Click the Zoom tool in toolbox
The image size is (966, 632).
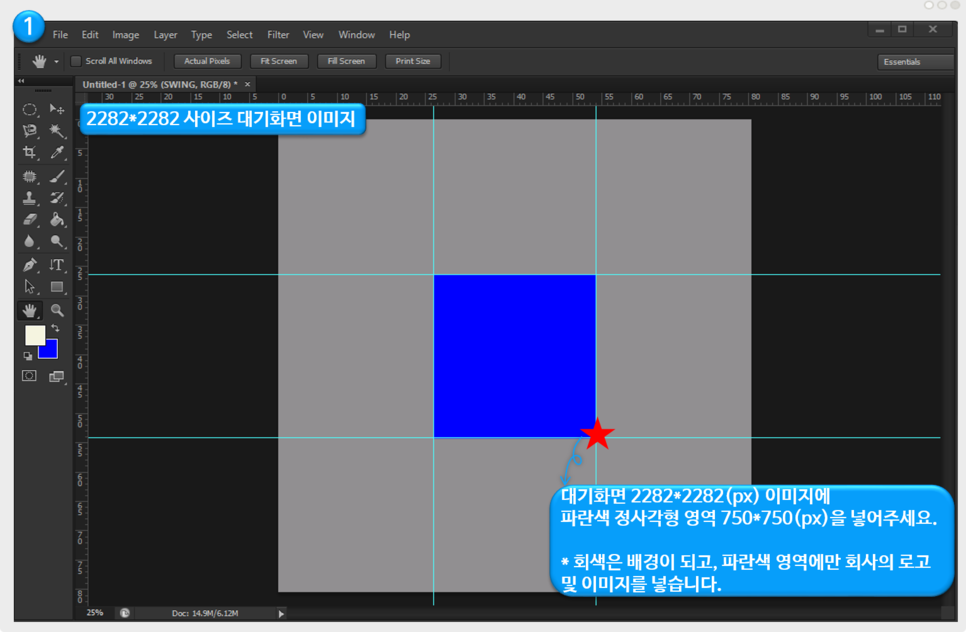coord(57,310)
